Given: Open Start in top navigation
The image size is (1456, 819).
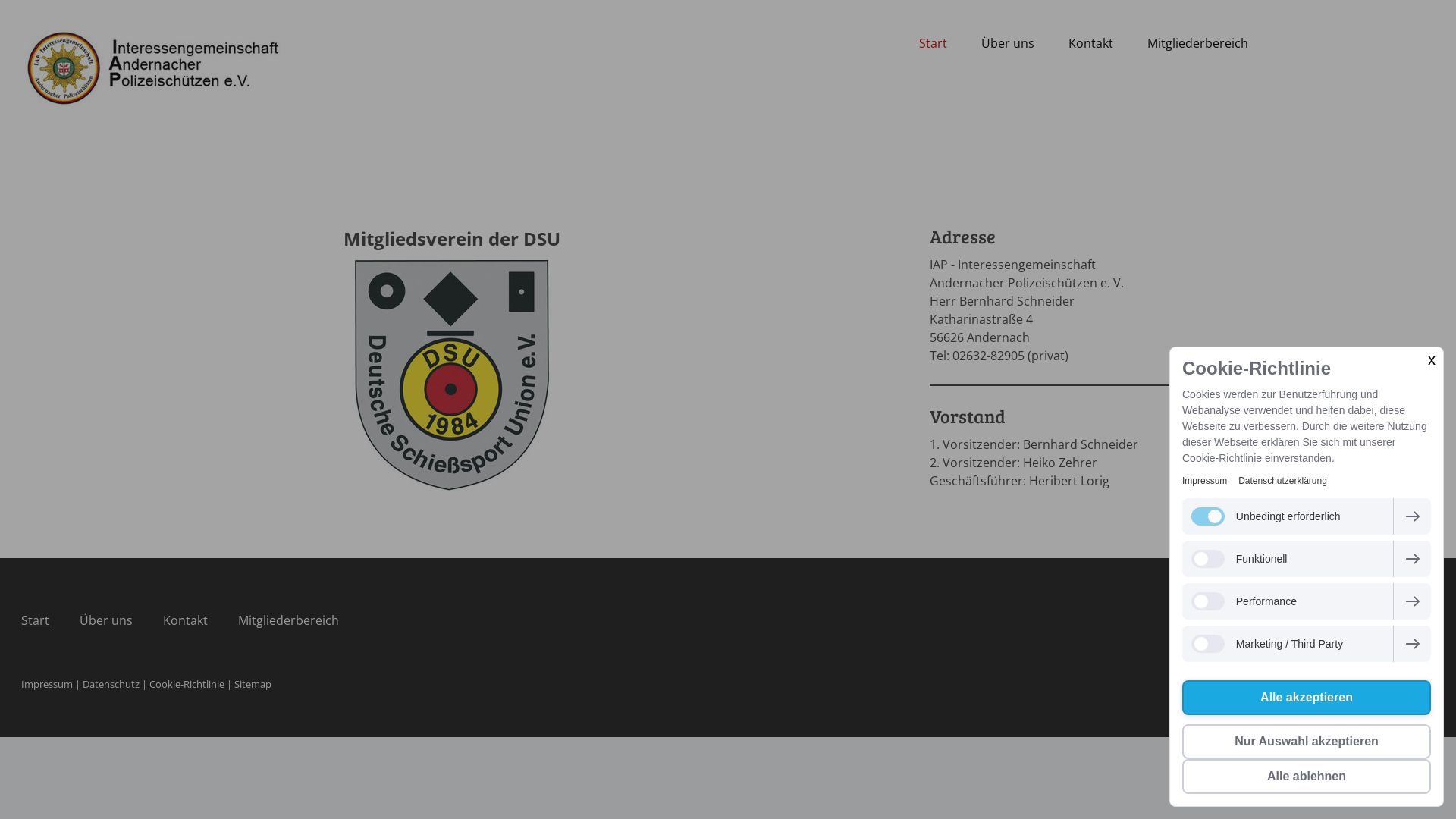Looking at the screenshot, I should click(x=933, y=43).
